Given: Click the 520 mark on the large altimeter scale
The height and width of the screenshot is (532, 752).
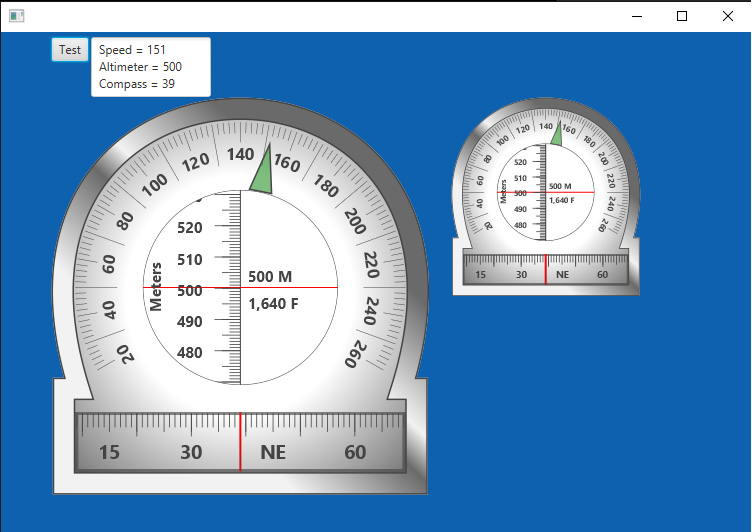Looking at the screenshot, I should coord(189,227).
